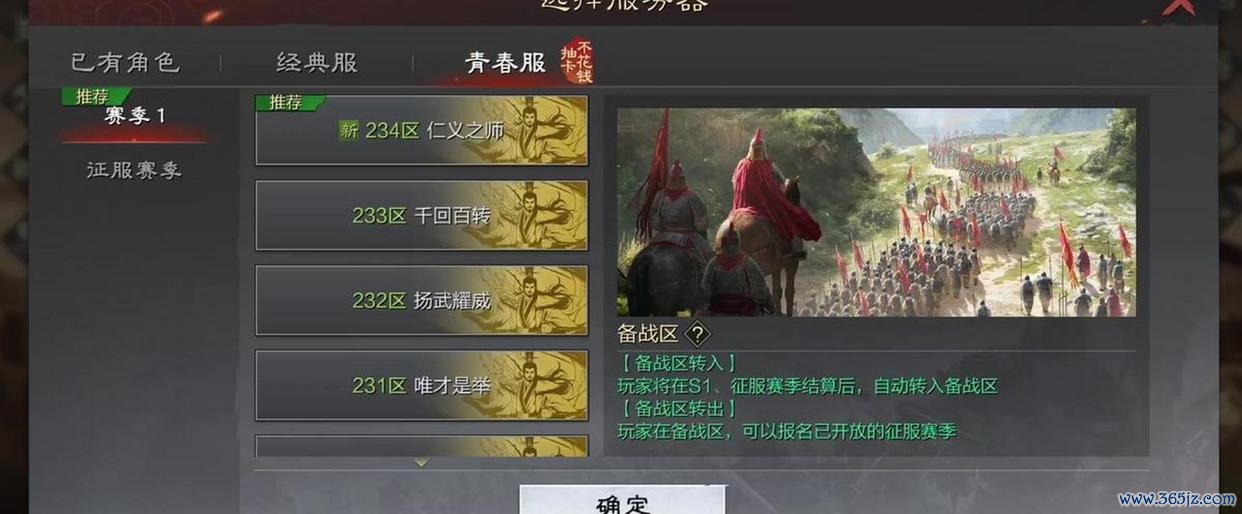Open the 备战区 question mark help icon
The image size is (1242, 514).
pyautogui.click(x=697, y=334)
